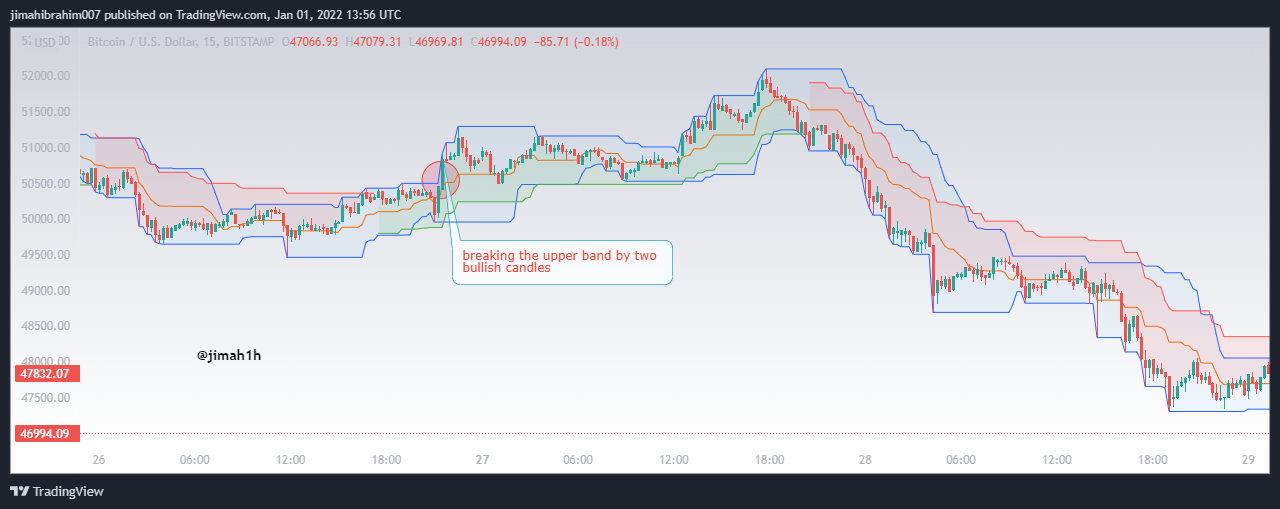This screenshot has width=1280, height=509.
Task: Click the TradingView logo icon
Action: tap(19, 491)
